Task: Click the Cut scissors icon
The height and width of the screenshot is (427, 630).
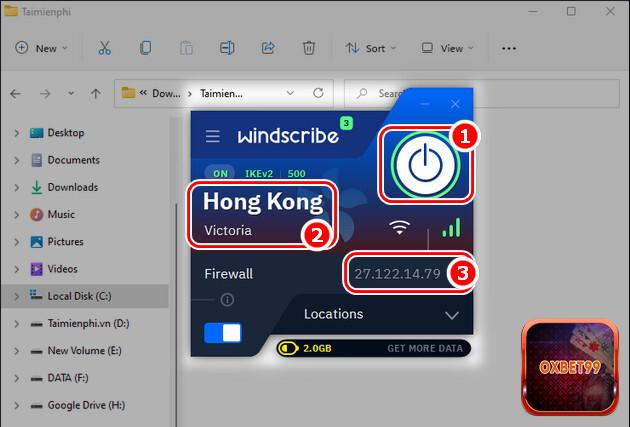Action: click(x=104, y=48)
